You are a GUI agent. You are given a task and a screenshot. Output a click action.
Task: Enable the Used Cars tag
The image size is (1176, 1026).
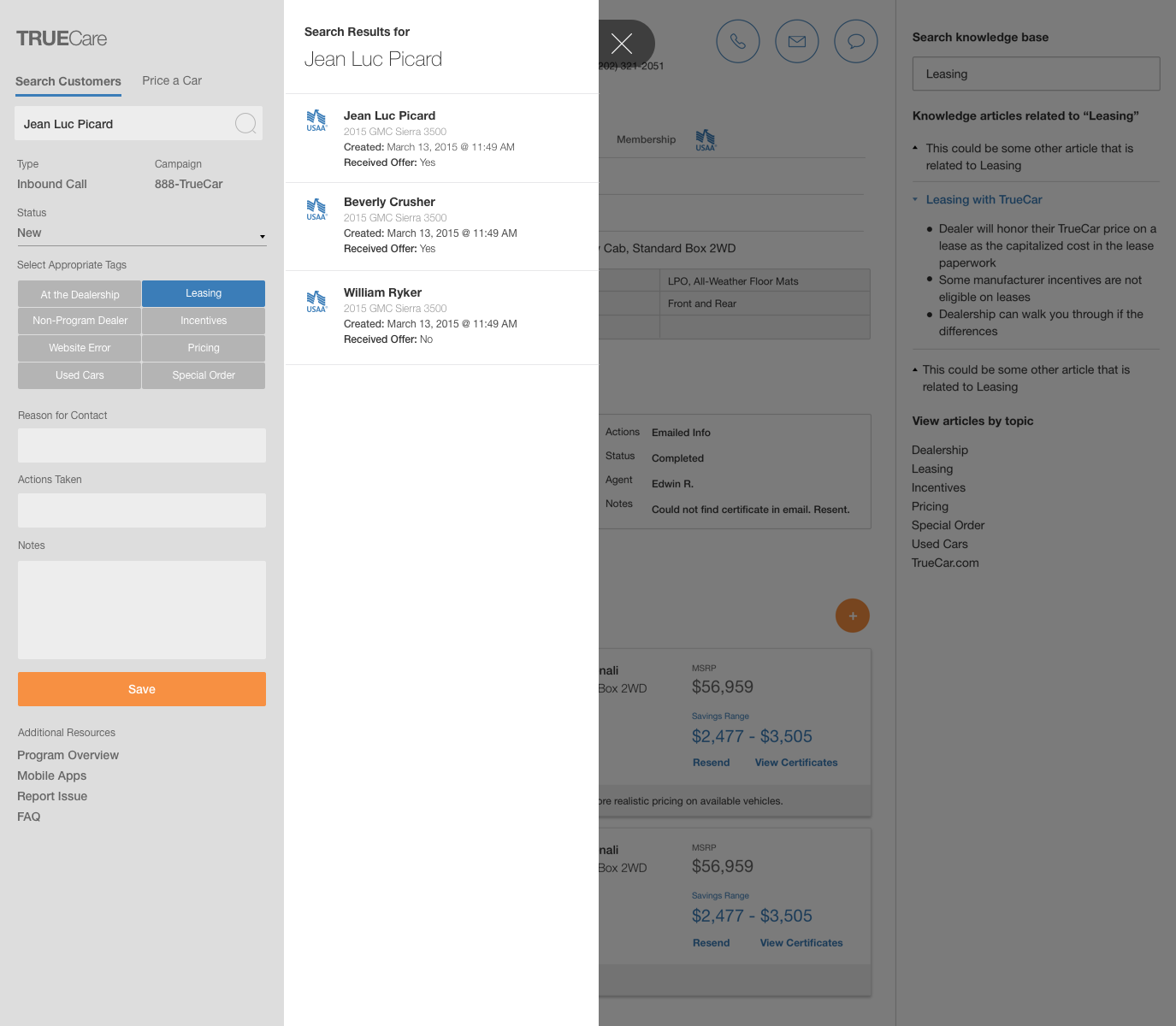tap(79, 375)
